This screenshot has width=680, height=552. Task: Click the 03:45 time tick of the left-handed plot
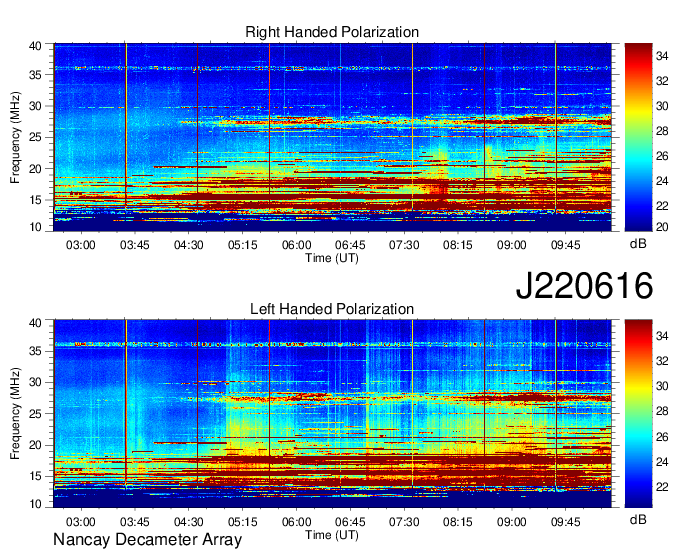[134, 522]
